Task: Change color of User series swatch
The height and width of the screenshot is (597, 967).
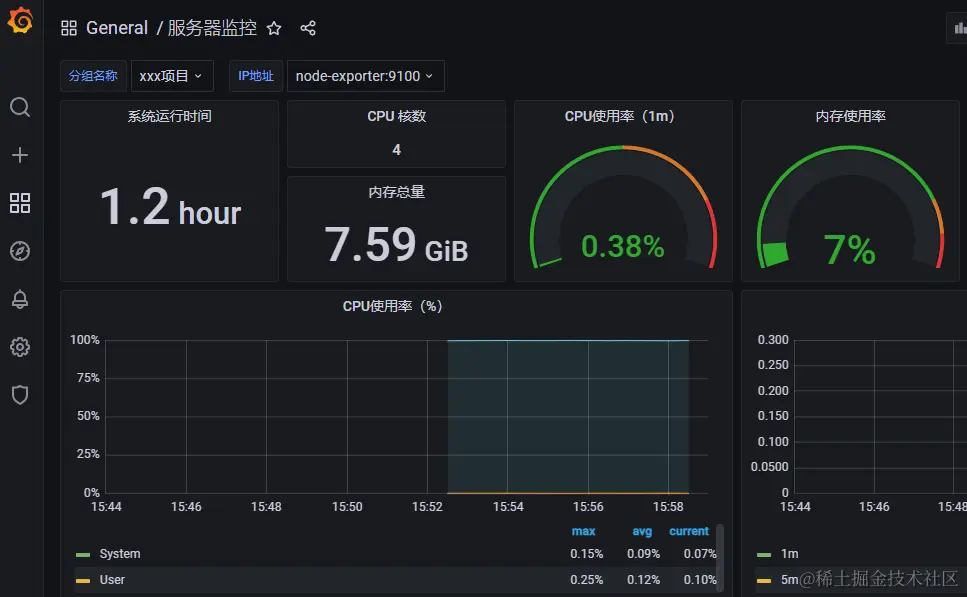Action: coord(83,580)
